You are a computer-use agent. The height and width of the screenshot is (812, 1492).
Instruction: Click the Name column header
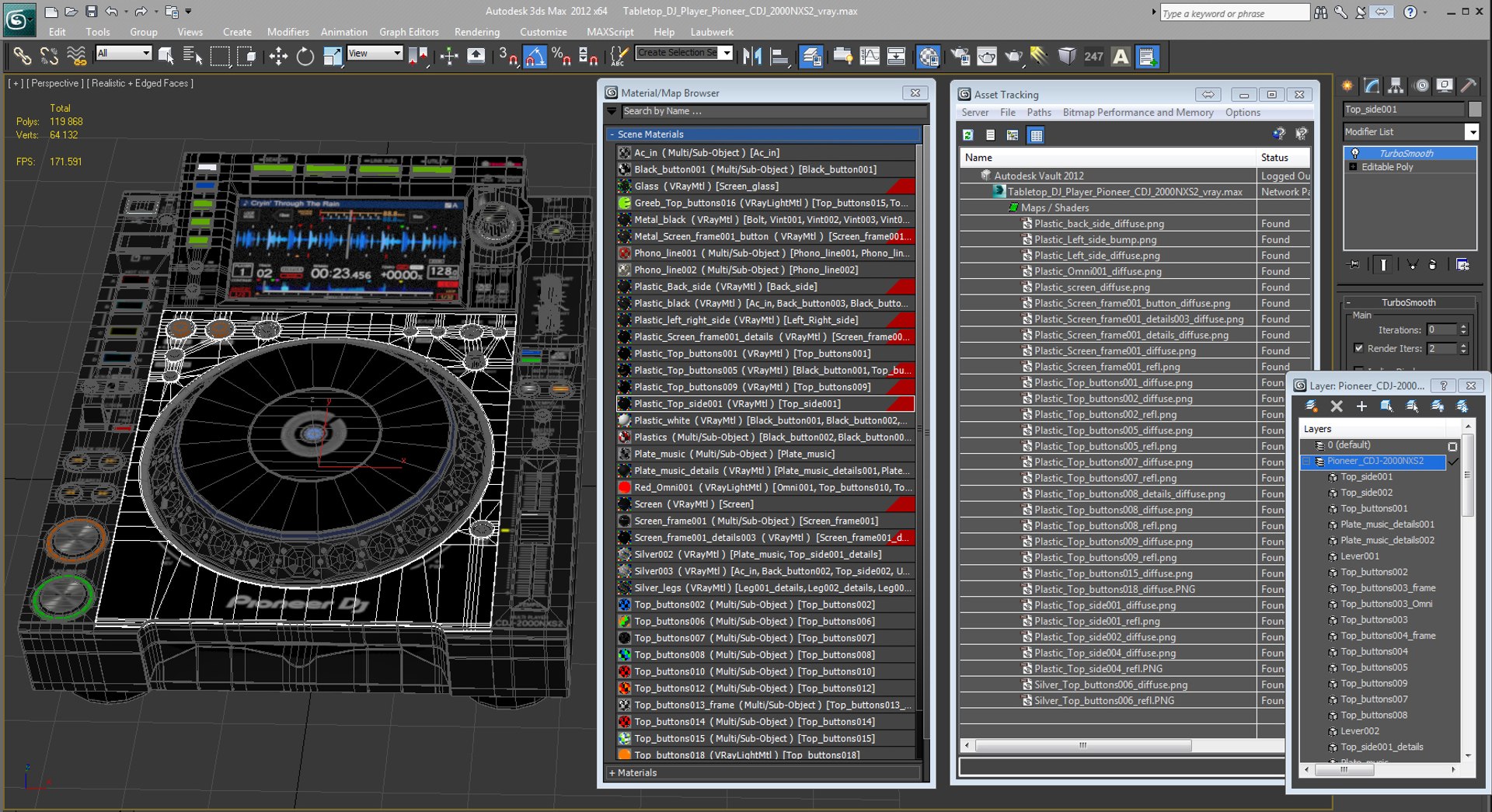(1108, 158)
